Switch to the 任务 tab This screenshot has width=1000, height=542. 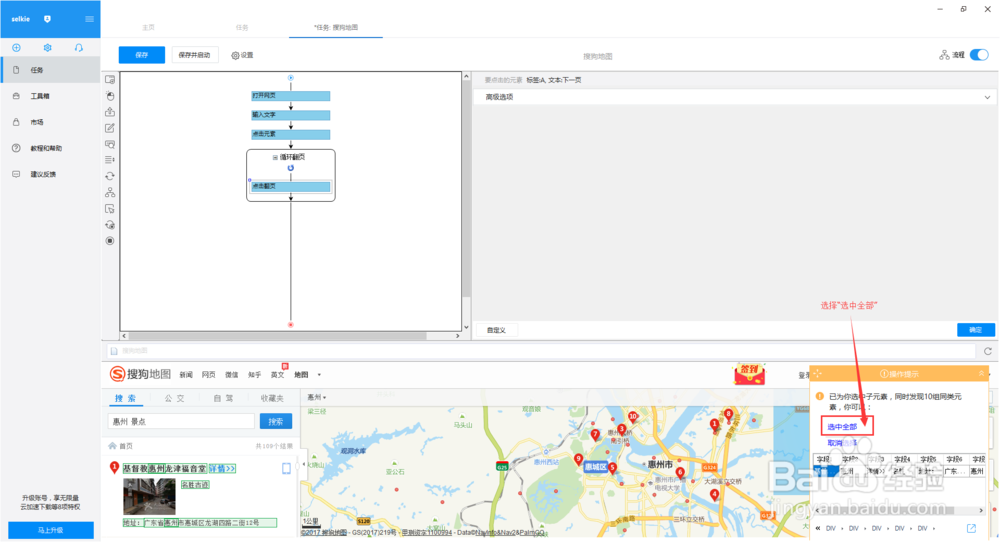point(242,27)
